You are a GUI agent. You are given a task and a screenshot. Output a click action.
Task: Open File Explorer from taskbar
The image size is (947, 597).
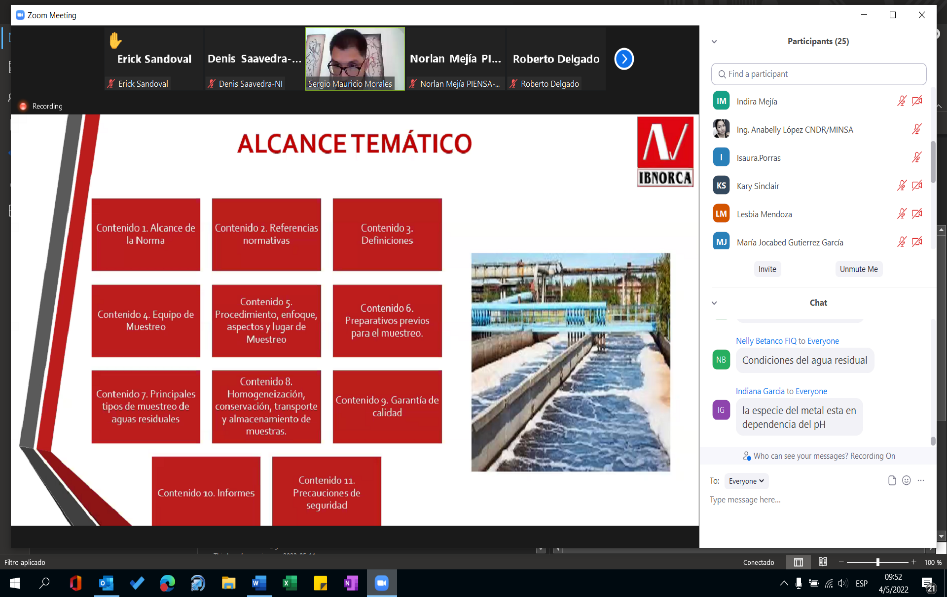click(x=228, y=583)
